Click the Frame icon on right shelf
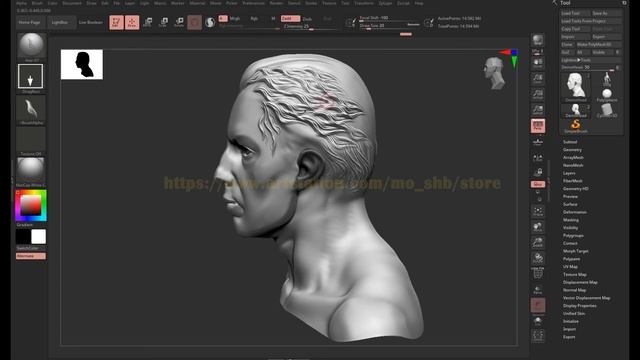This screenshot has width=640, height=360. point(538,211)
